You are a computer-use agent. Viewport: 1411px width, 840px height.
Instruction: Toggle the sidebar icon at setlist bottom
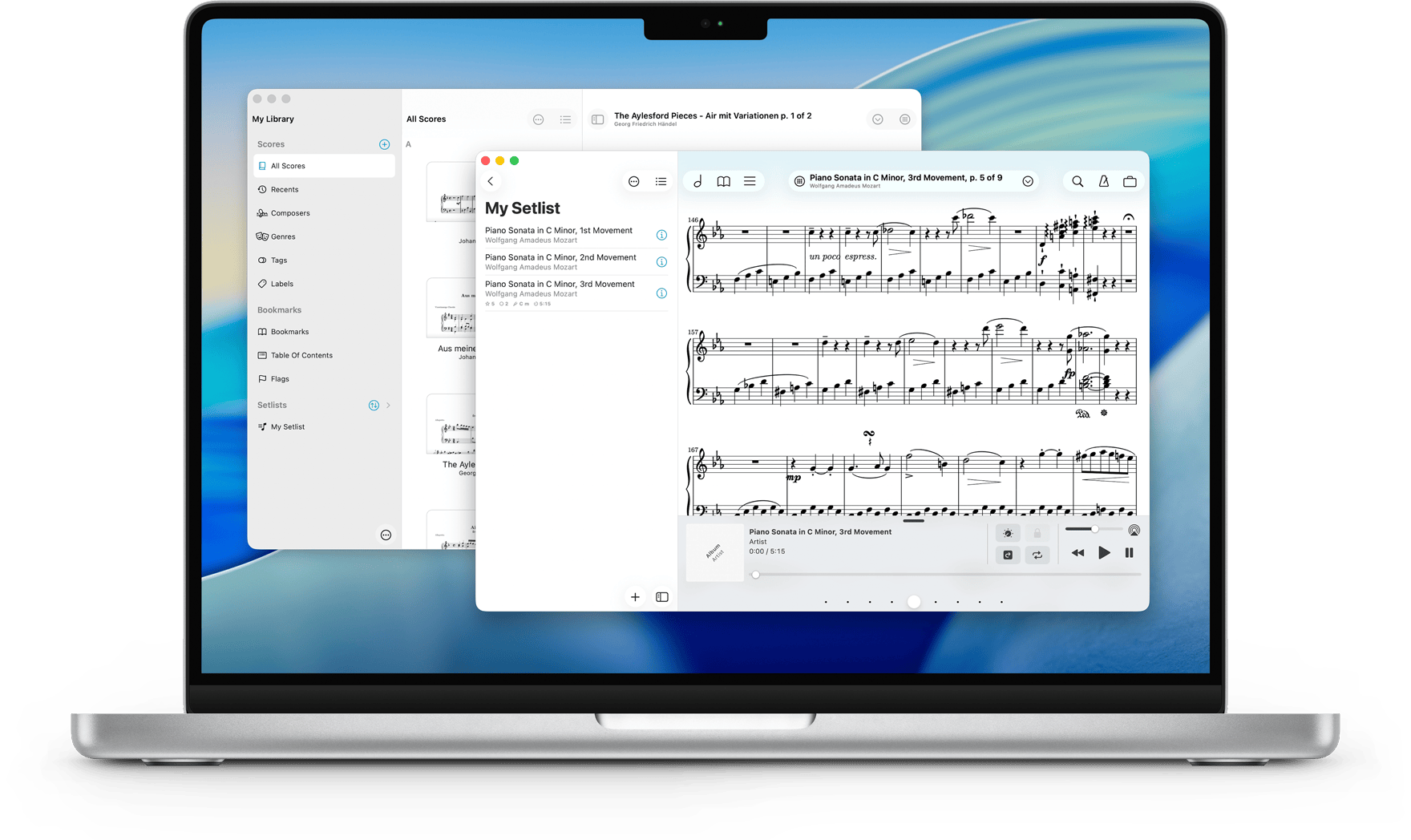click(662, 597)
